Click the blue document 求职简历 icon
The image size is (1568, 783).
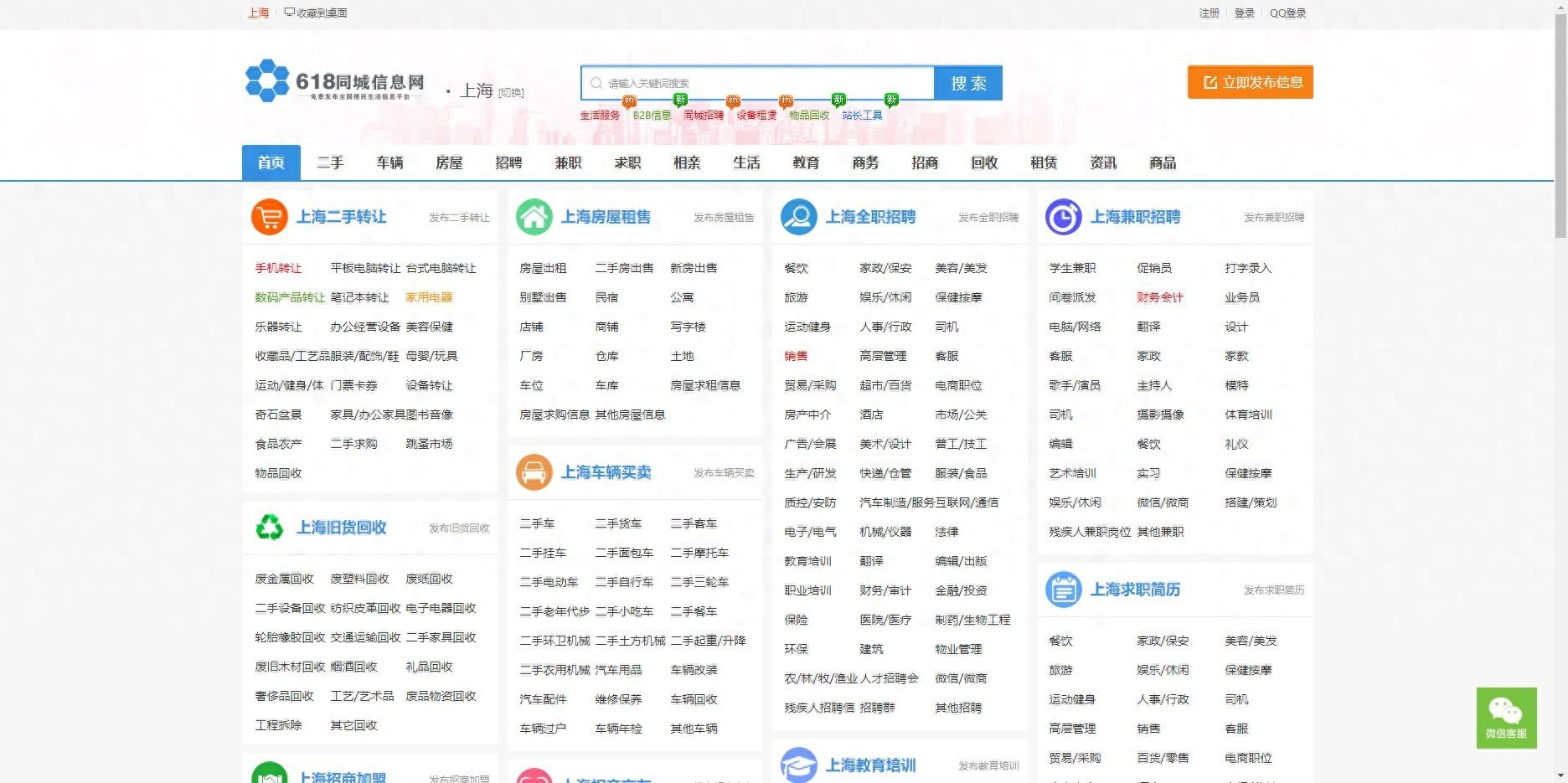(1063, 590)
